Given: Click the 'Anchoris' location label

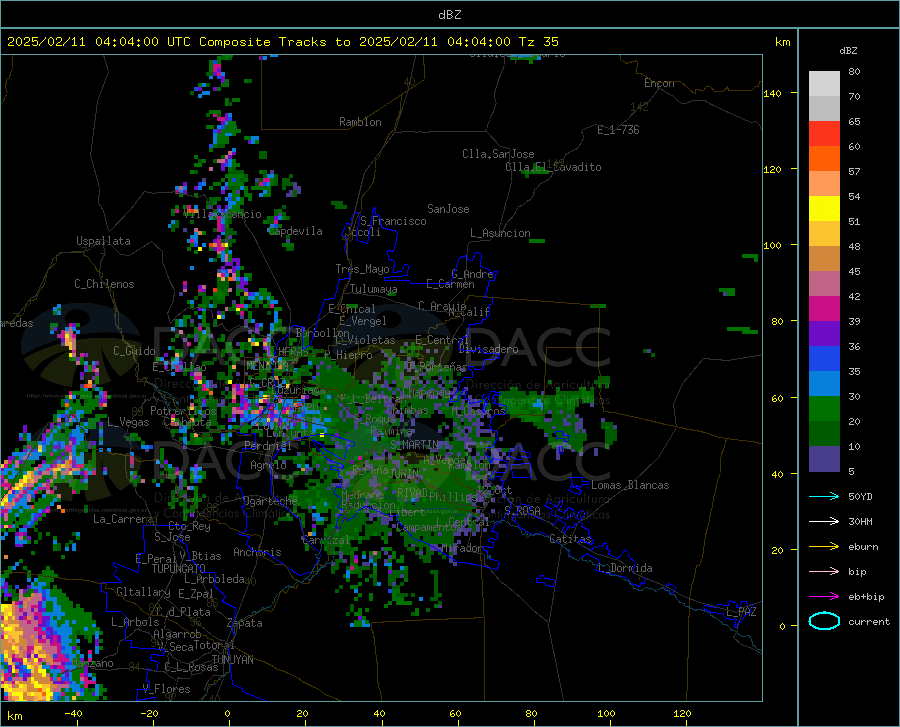Looking at the screenshot, I should [x=257, y=552].
